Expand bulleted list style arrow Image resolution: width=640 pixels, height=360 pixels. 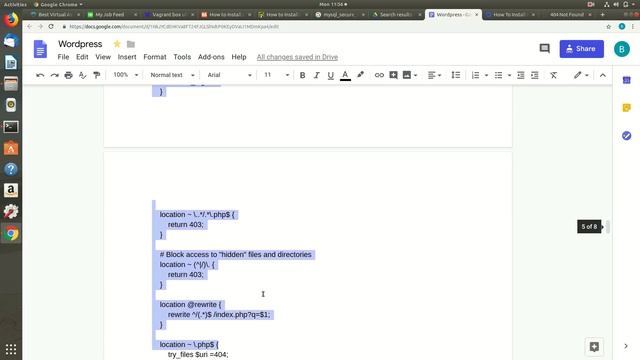(509, 75)
